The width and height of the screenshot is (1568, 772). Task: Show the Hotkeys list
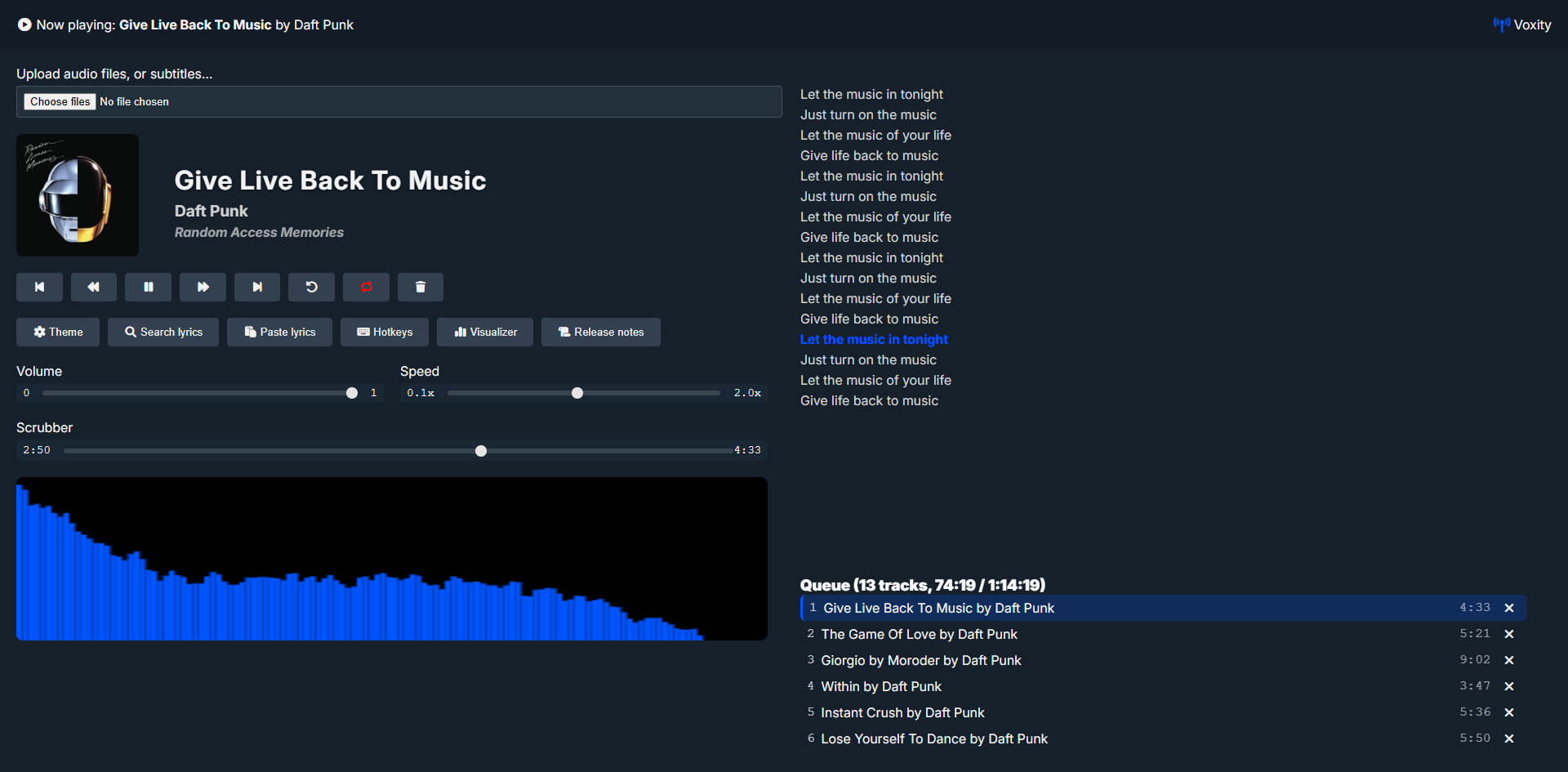pos(385,332)
